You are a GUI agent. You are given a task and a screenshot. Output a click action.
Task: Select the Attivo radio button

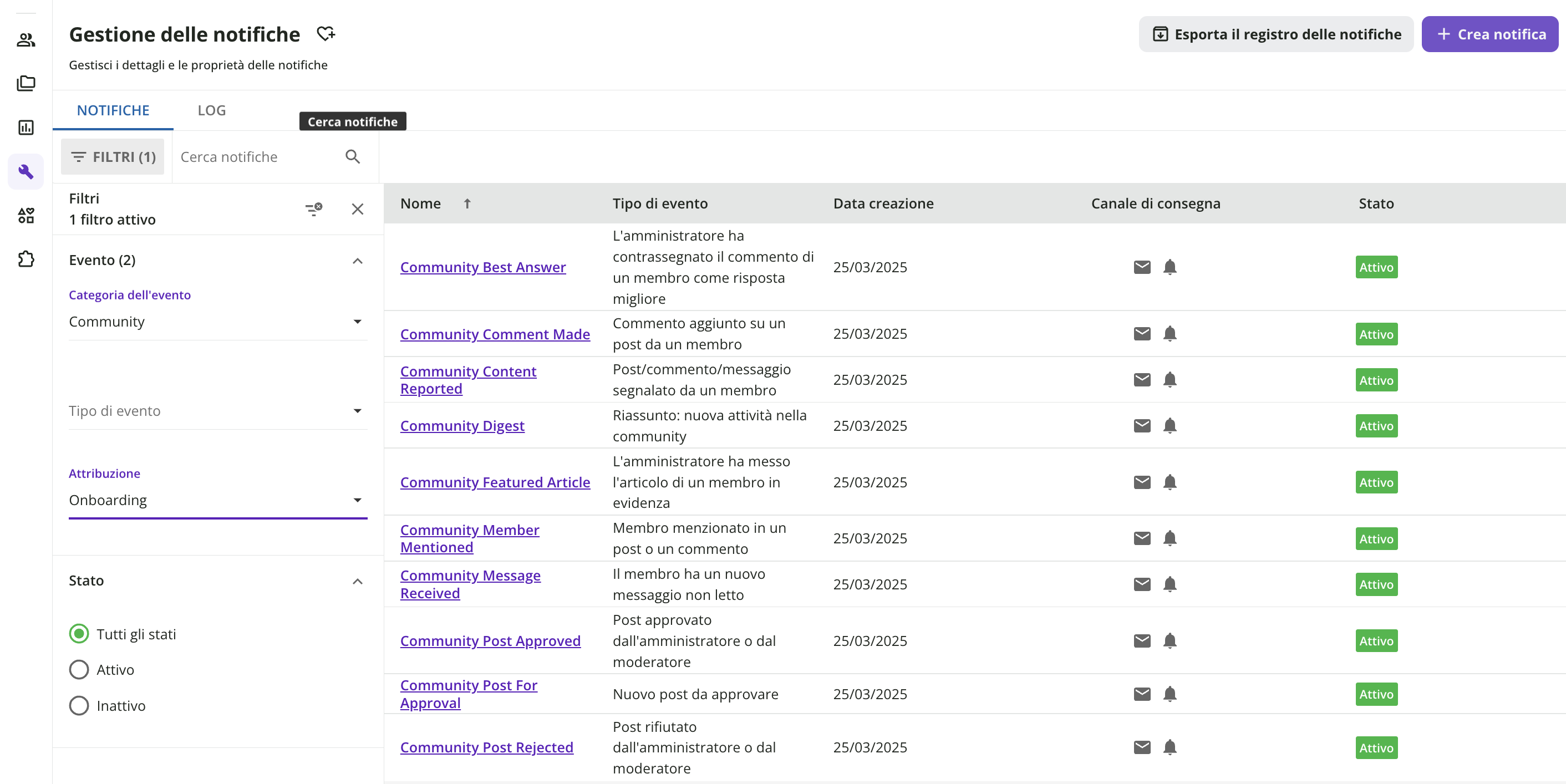(x=79, y=670)
